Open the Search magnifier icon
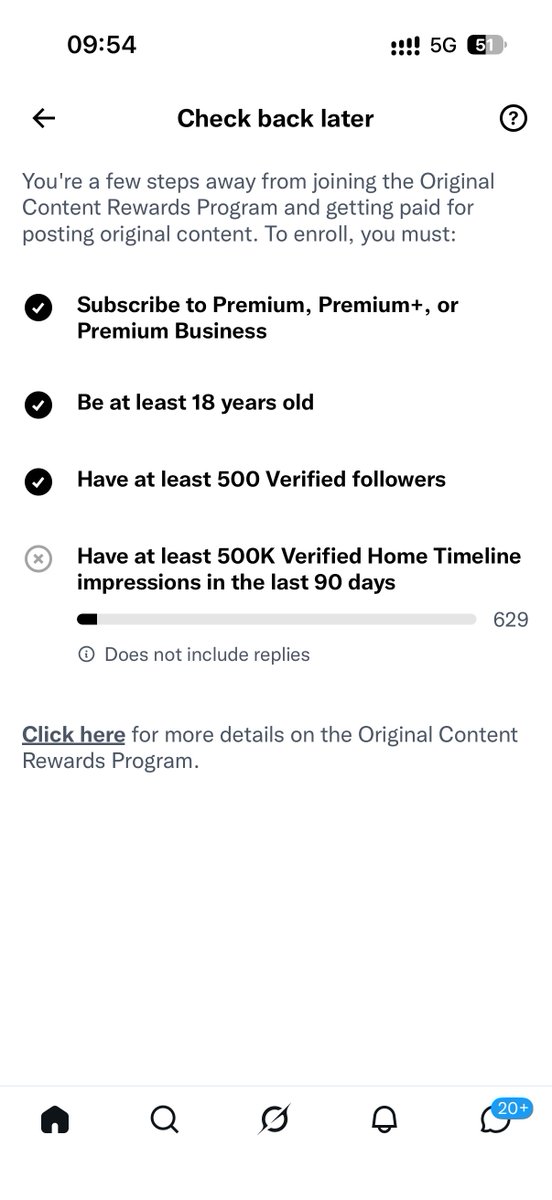This screenshot has width=552, height=1200. pyautogui.click(x=164, y=1121)
